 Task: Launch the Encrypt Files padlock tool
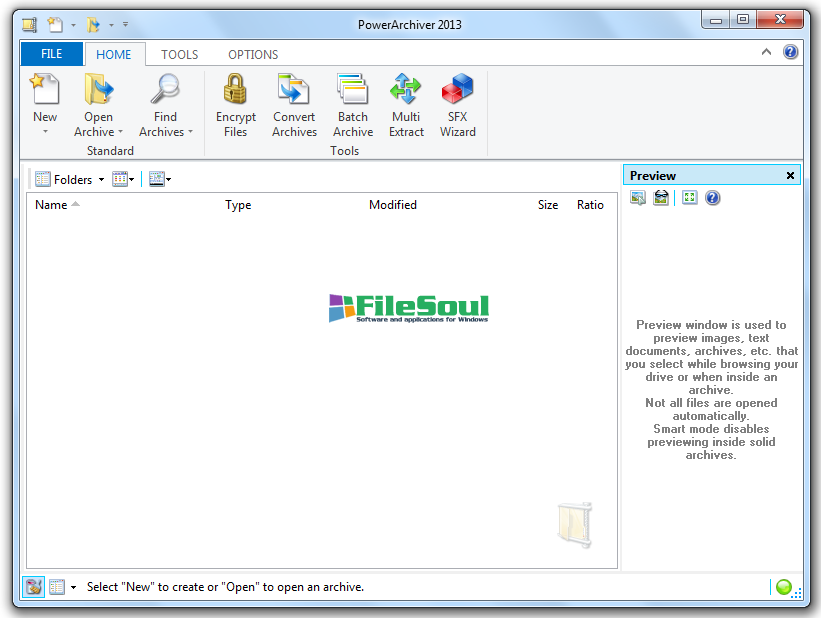click(235, 89)
